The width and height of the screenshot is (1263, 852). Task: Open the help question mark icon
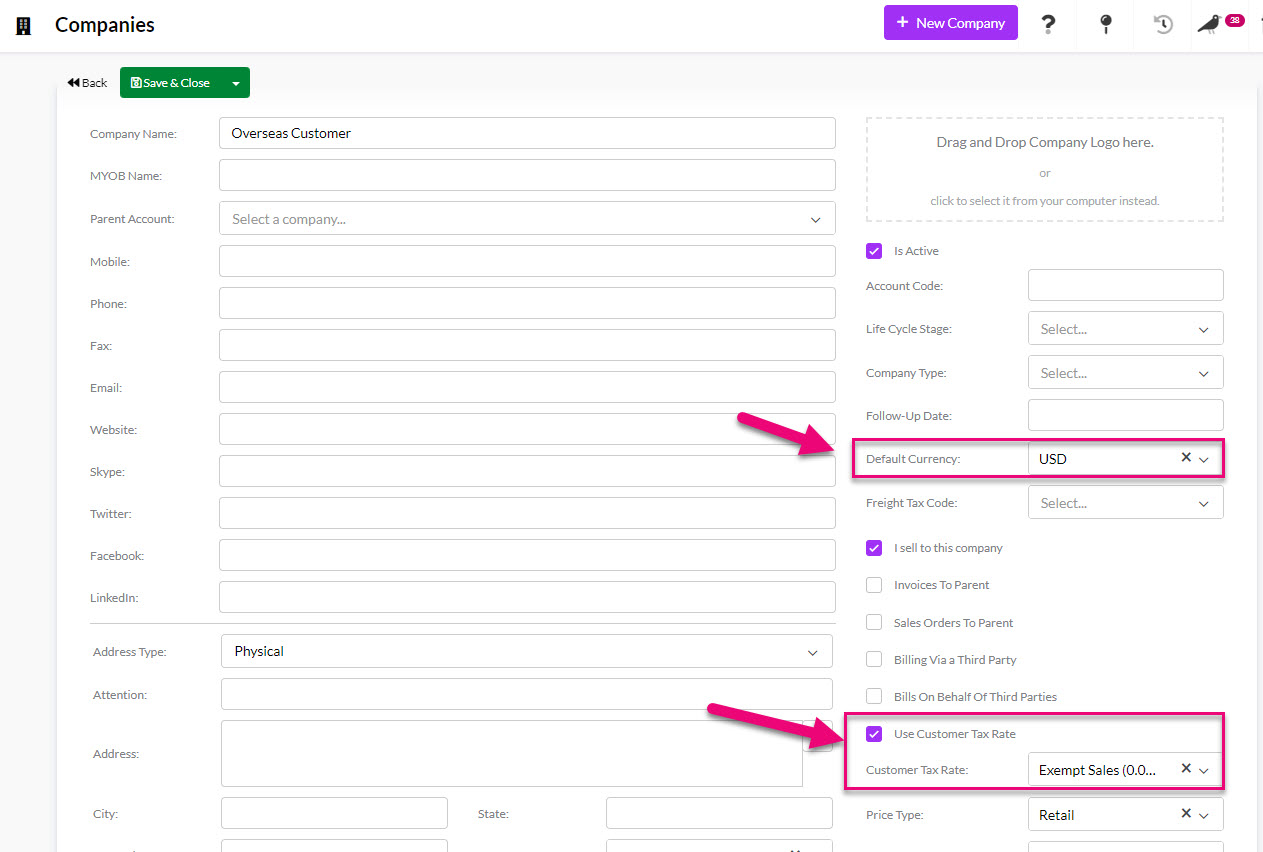(x=1048, y=24)
